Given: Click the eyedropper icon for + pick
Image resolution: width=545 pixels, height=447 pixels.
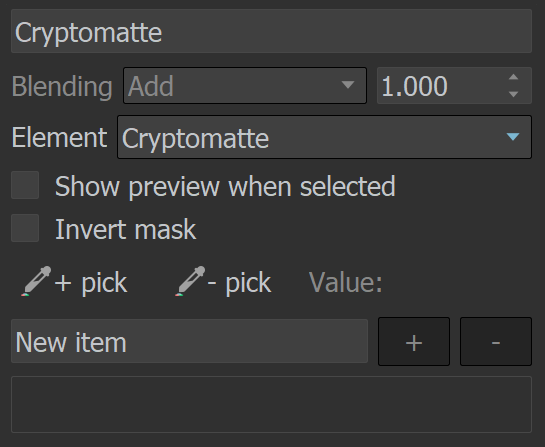Looking at the screenshot, I should 36,282.
